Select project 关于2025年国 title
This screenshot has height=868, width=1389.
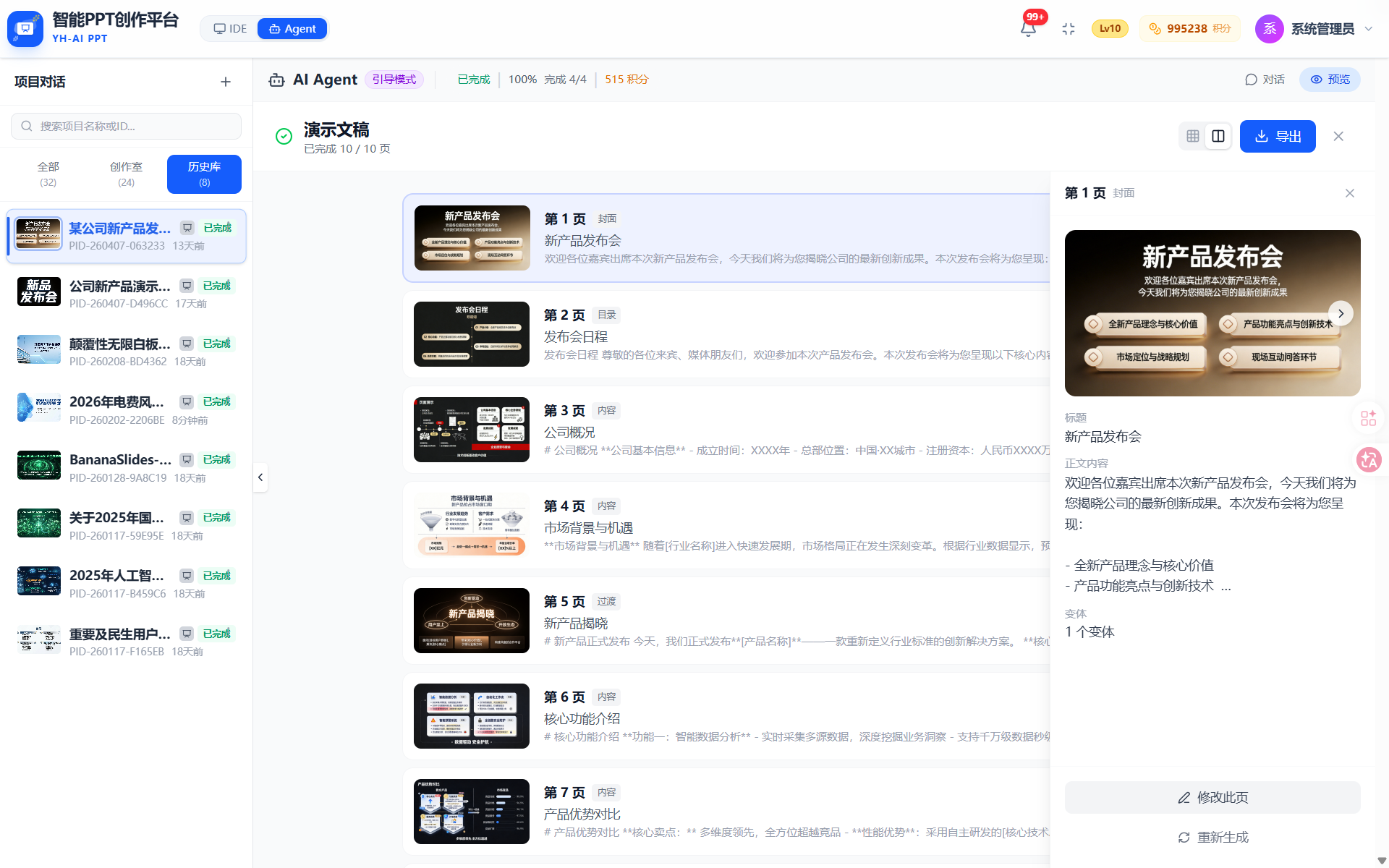pos(117,517)
